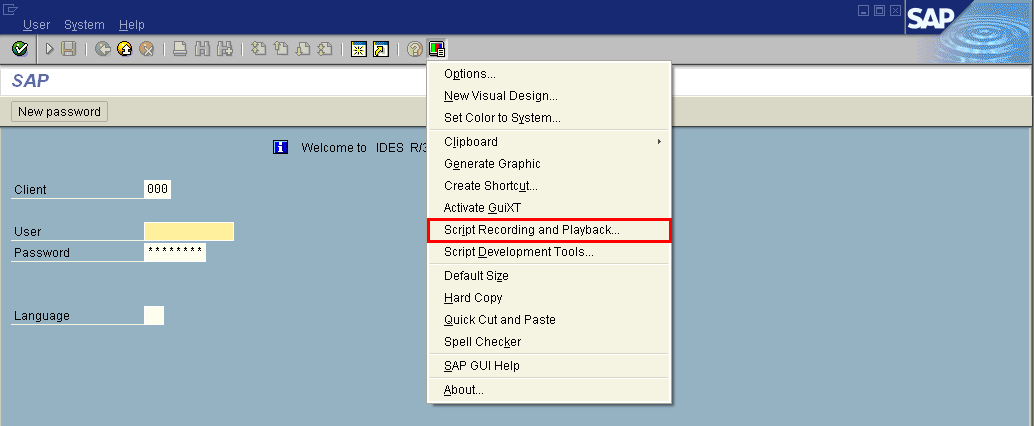The height and width of the screenshot is (426, 1034).
Task: Choose Options from the layout menu
Action: pos(469,74)
